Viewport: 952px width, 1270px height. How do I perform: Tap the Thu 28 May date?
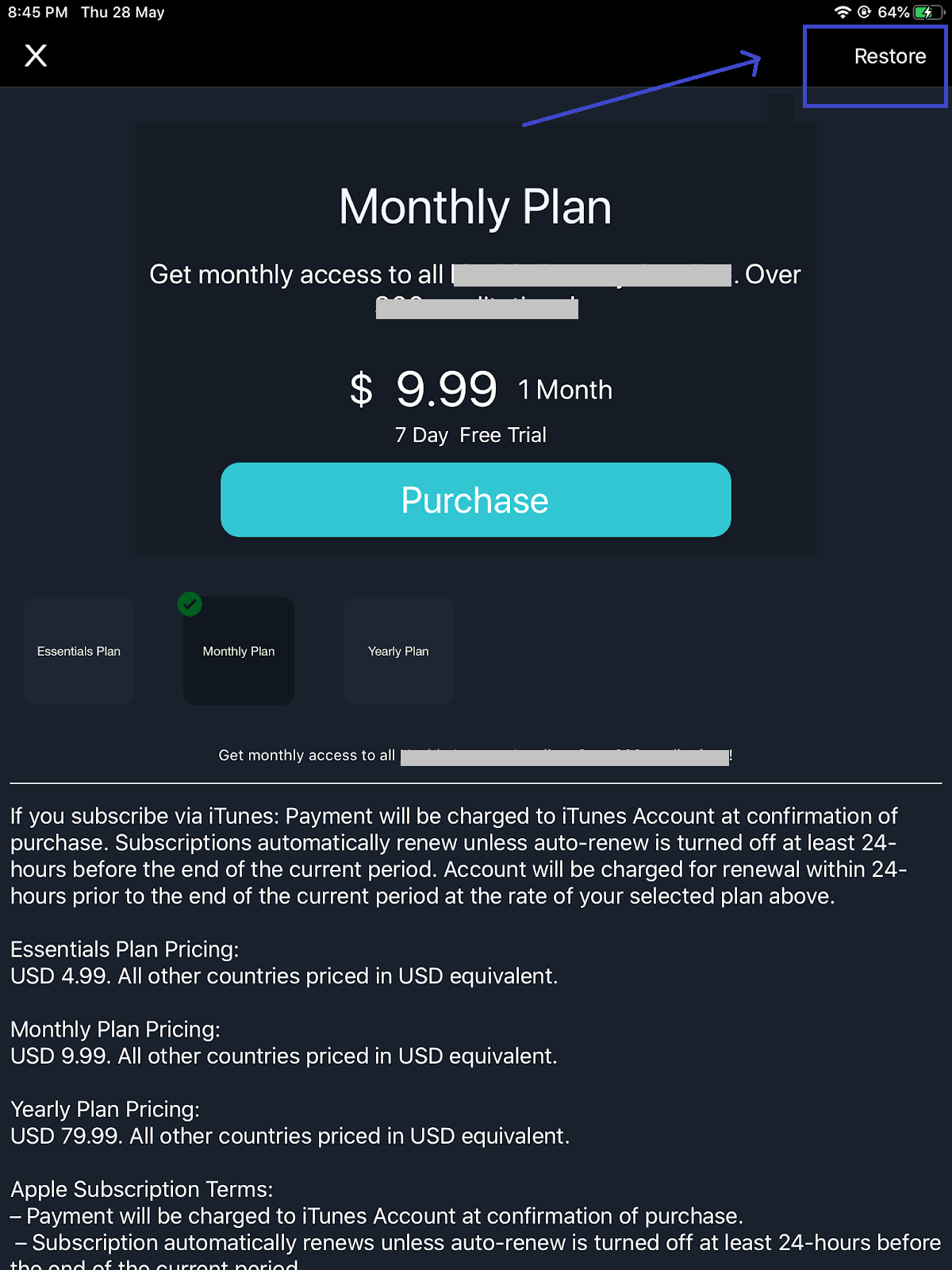pyautogui.click(x=123, y=12)
